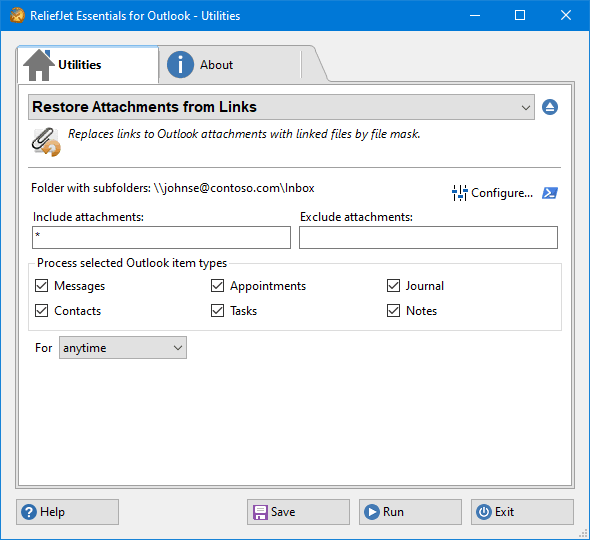Image resolution: width=590 pixels, height=540 pixels.
Task: Click the Configure sliders icon
Action: coord(460,193)
